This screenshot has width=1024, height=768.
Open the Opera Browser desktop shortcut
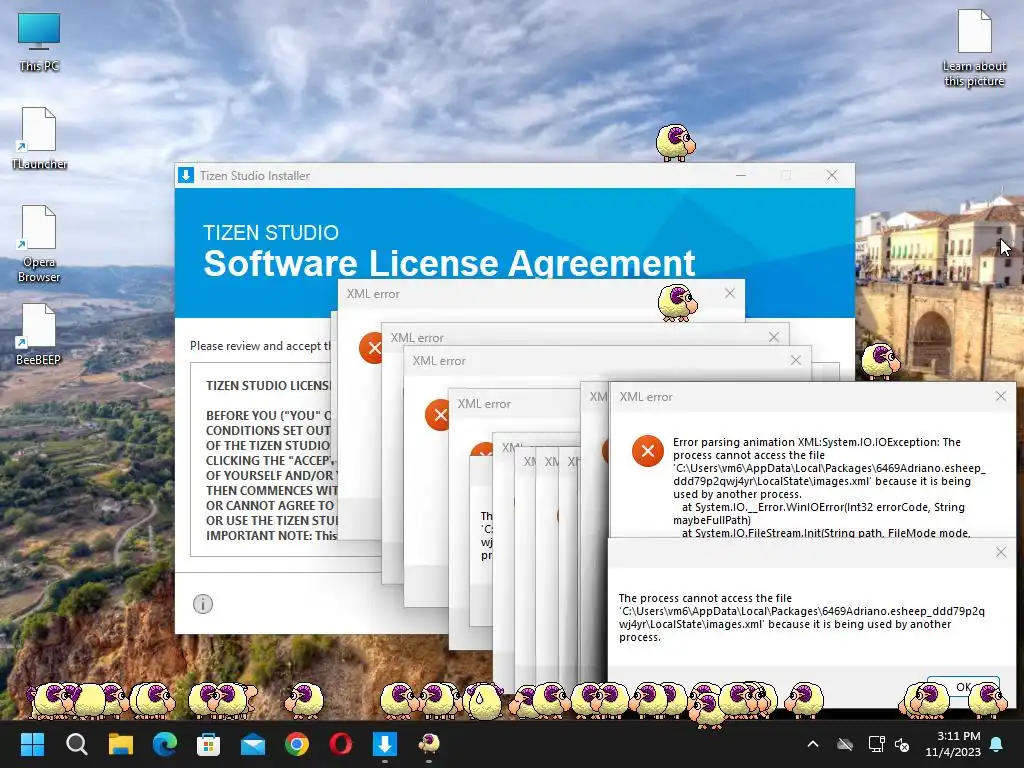click(x=39, y=244)
